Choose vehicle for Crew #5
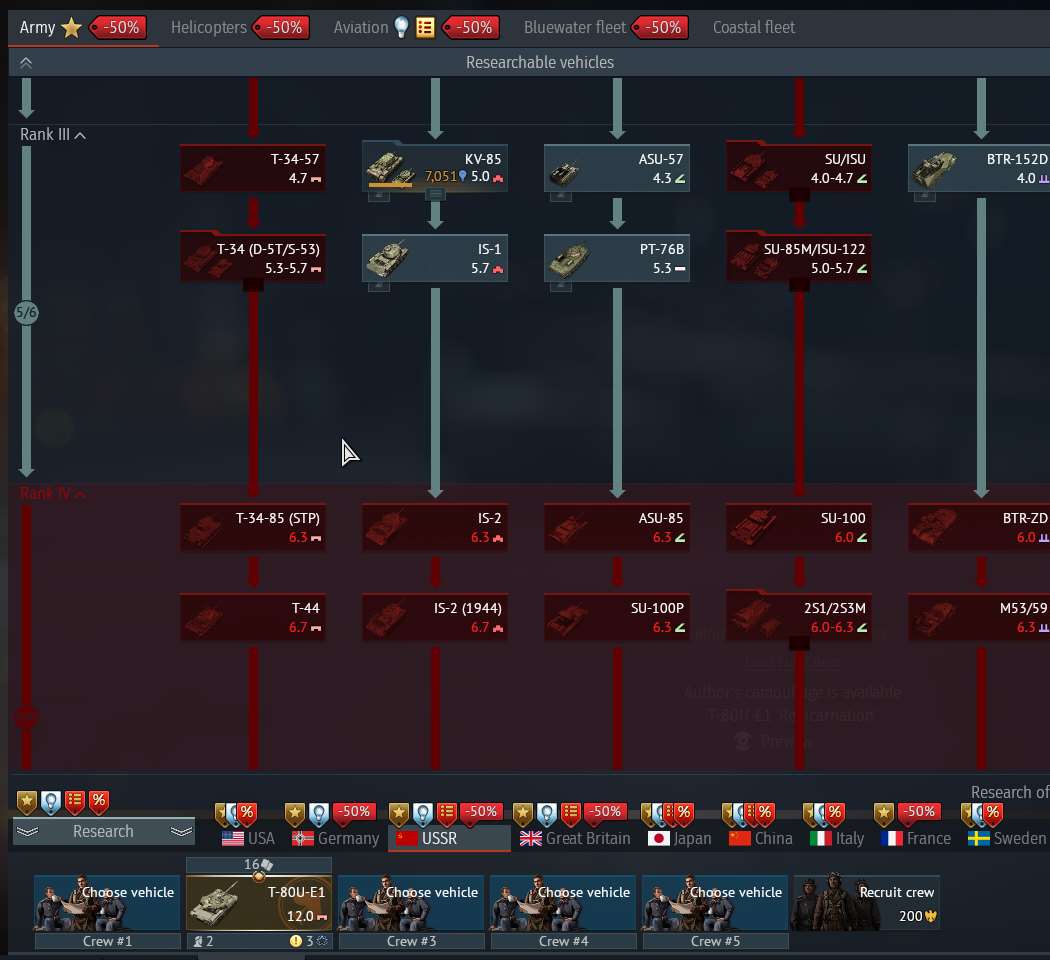This screenshot has height=960, width=1050. 715,903
